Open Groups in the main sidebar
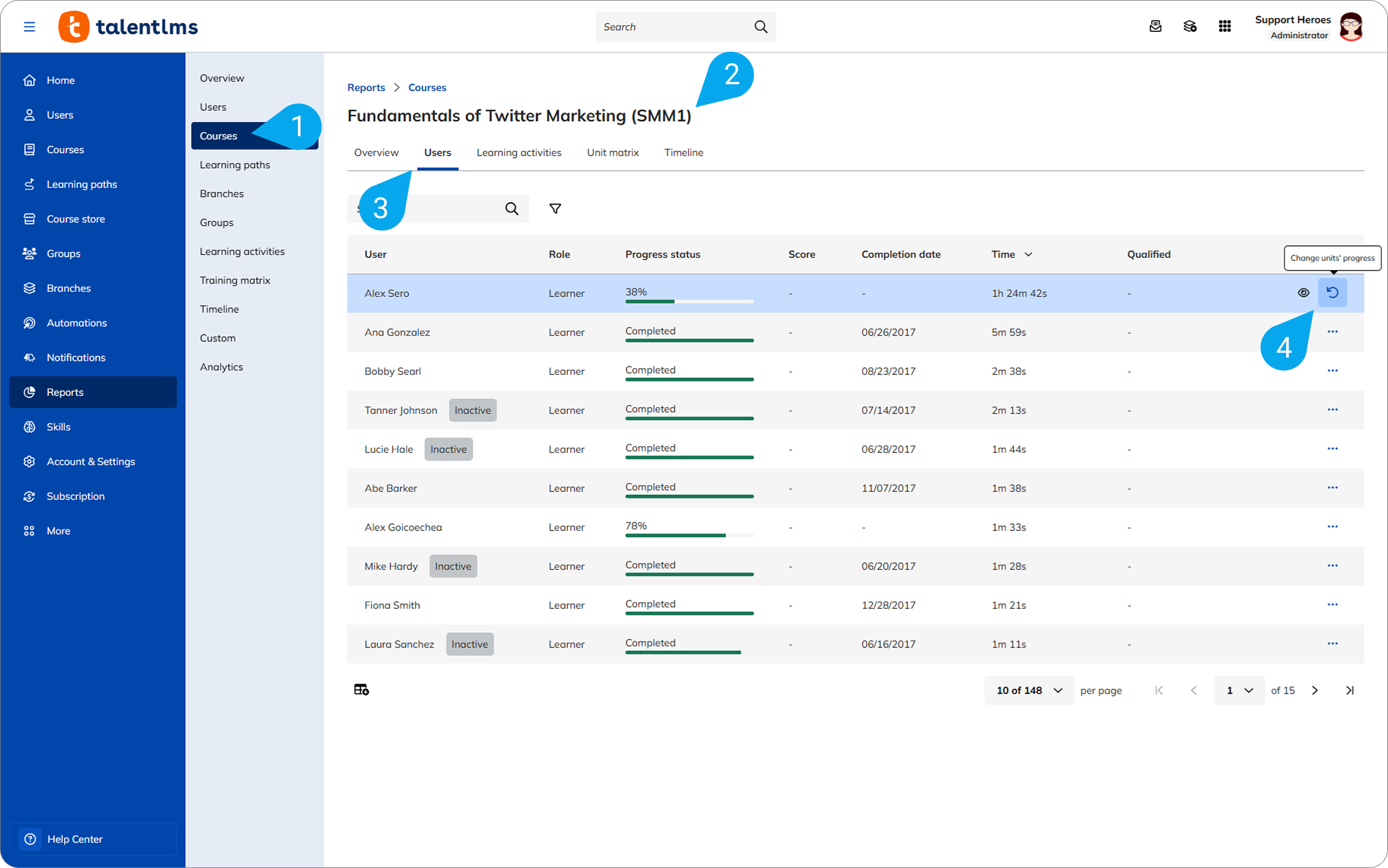This screenshot has width=1388, height=868. pyautogui.click(x=93, y=253)
